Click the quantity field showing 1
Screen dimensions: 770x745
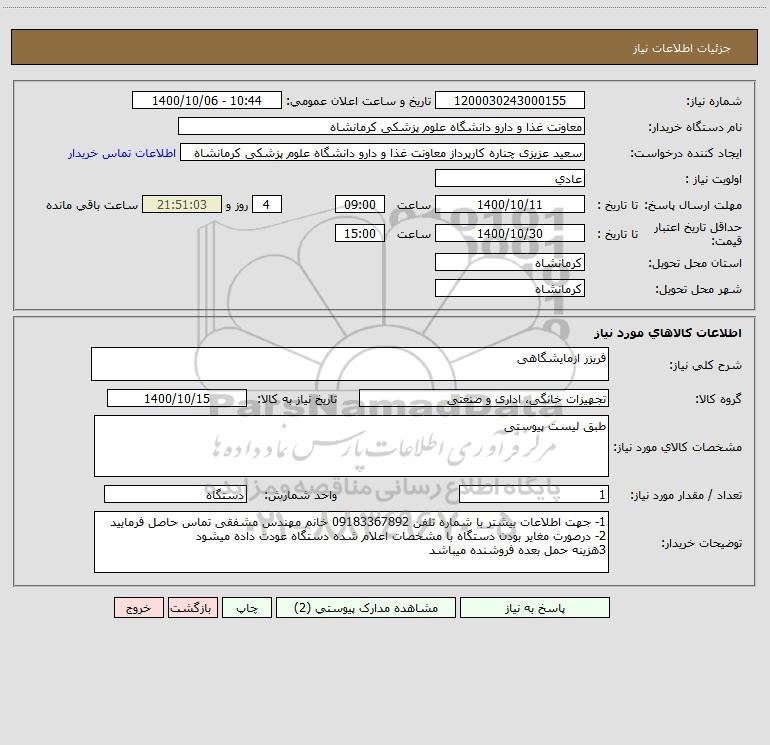[x=534, y=494]
